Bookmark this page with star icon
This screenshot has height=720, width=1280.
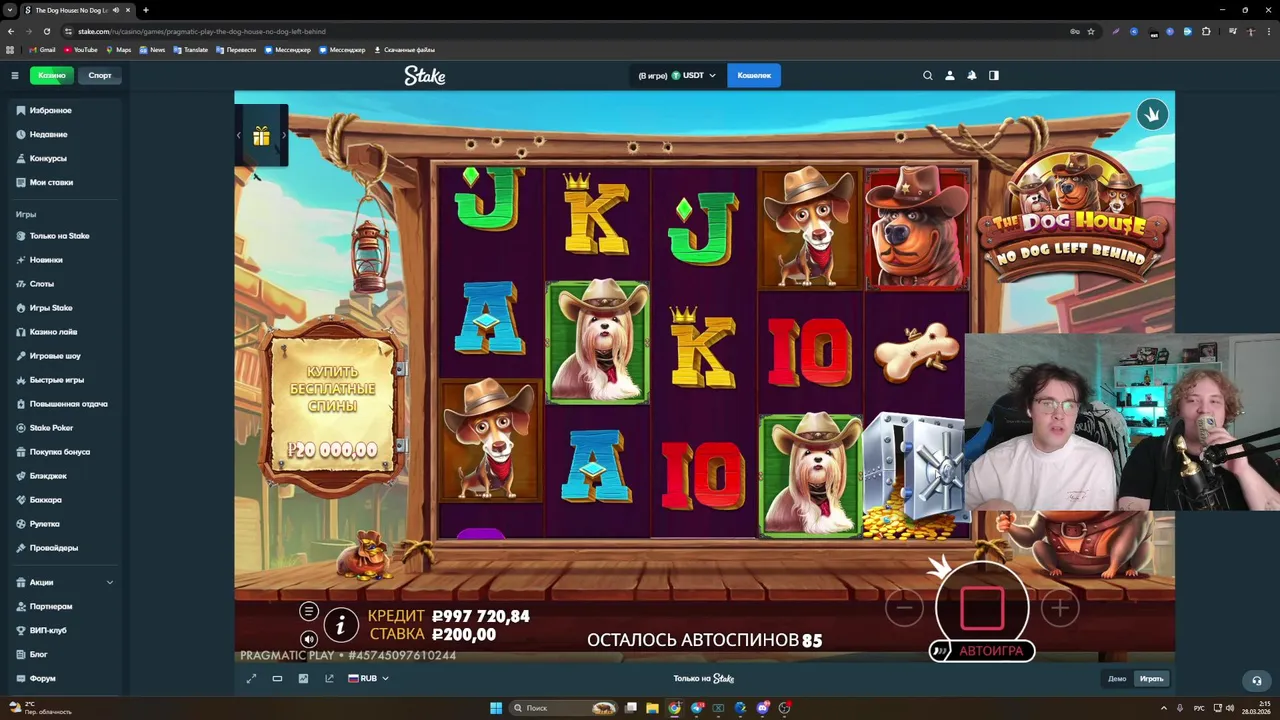tap(1091, 31)
